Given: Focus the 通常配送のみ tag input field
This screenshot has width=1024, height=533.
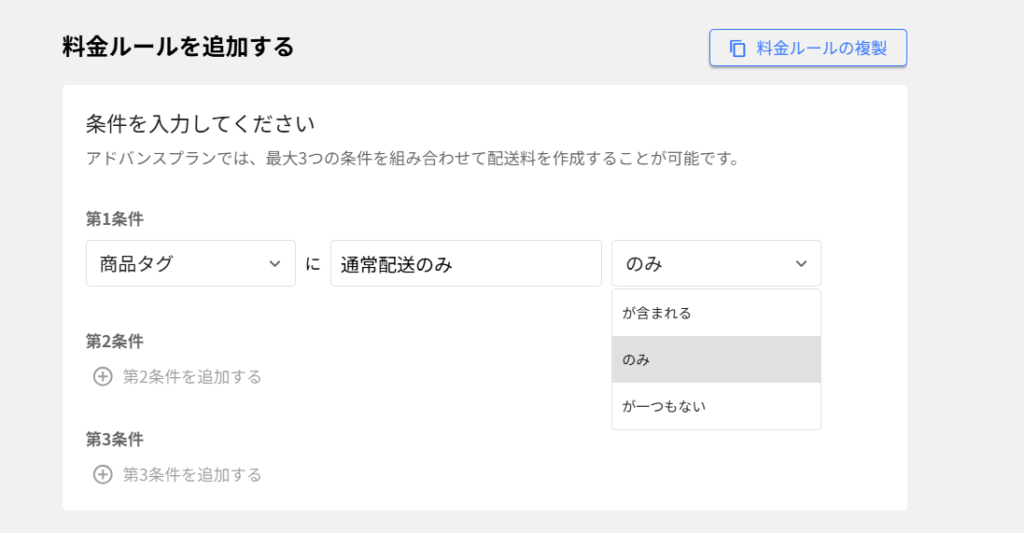Looking at the screenshot, I should 465,264.
